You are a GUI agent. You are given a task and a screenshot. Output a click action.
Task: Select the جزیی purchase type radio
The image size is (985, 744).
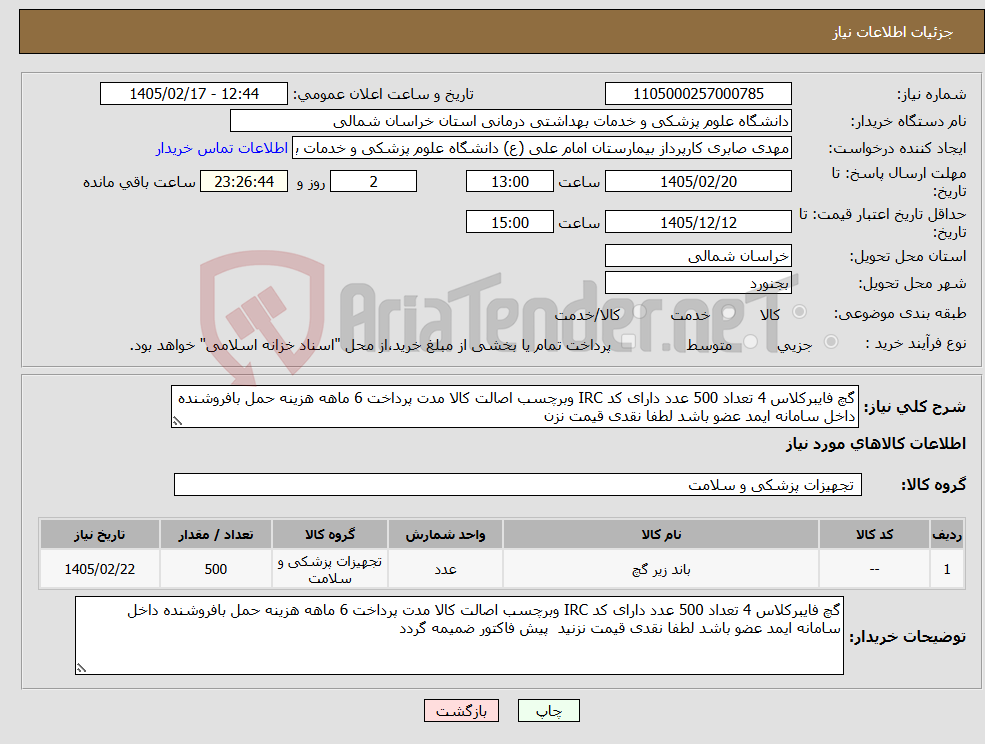[x=831, y=342]
